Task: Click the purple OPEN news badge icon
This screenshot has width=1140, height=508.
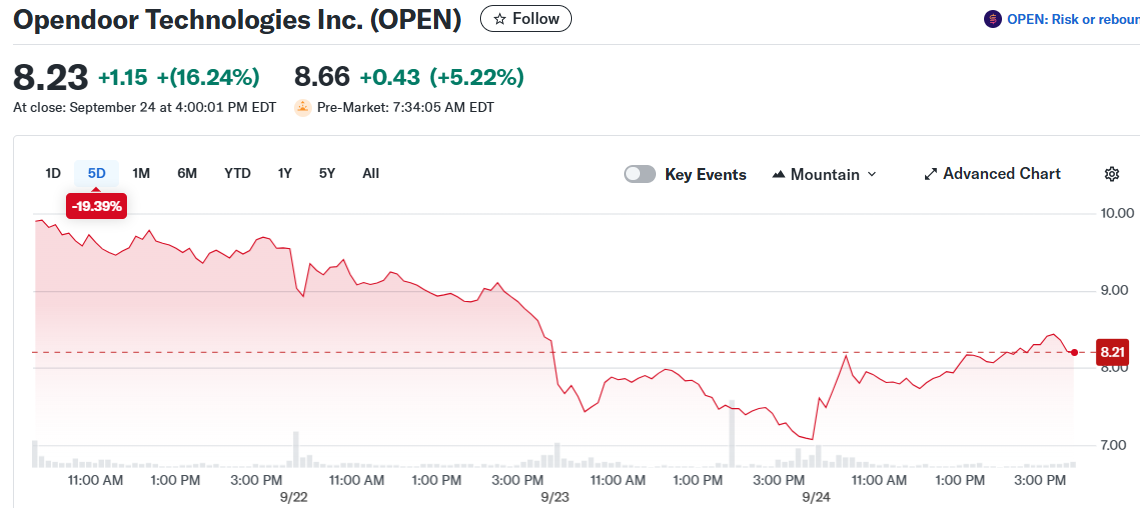Action: (x=992, y=20)
